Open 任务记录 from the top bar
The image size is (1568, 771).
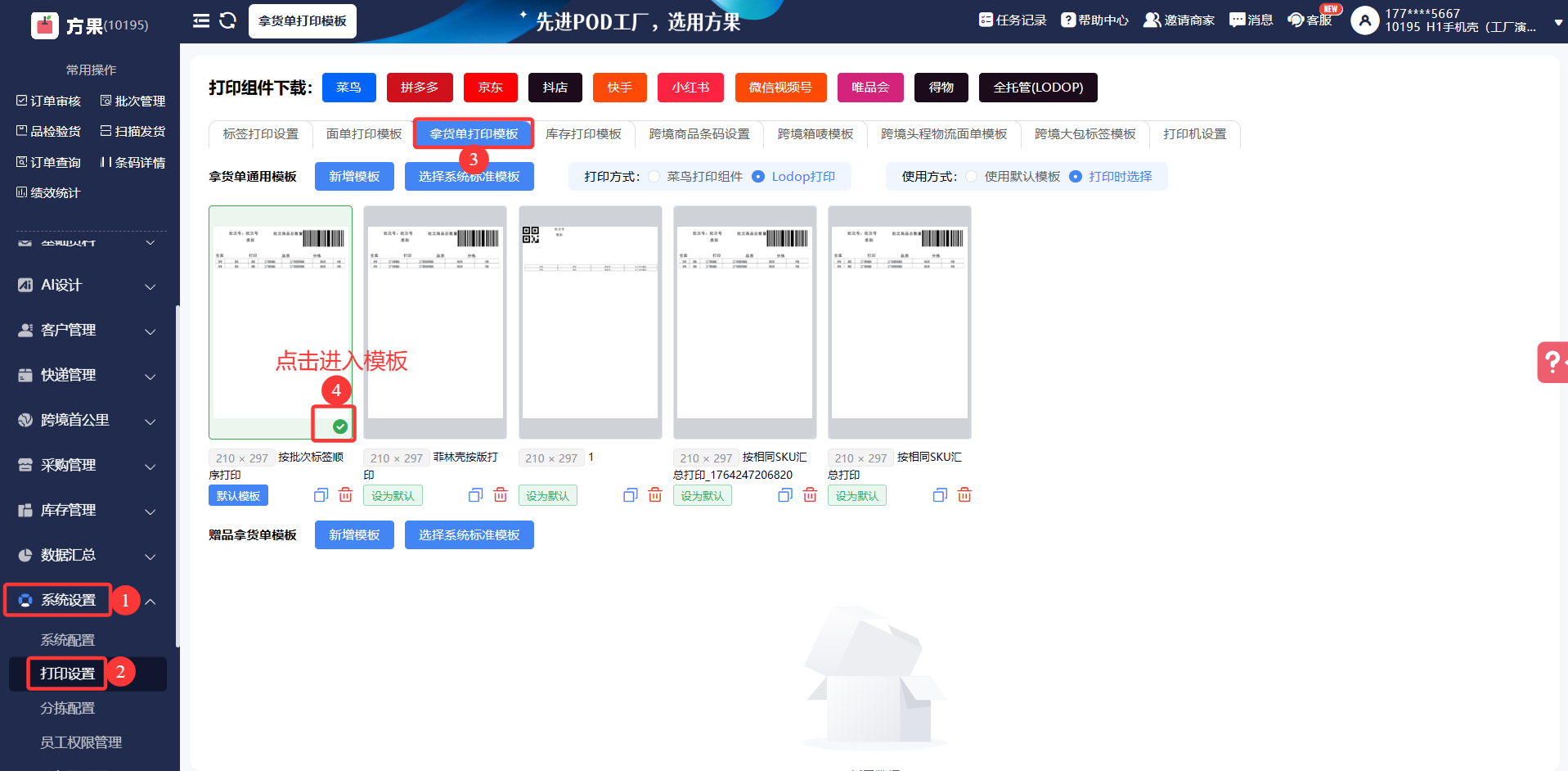tap(1013, 20)
